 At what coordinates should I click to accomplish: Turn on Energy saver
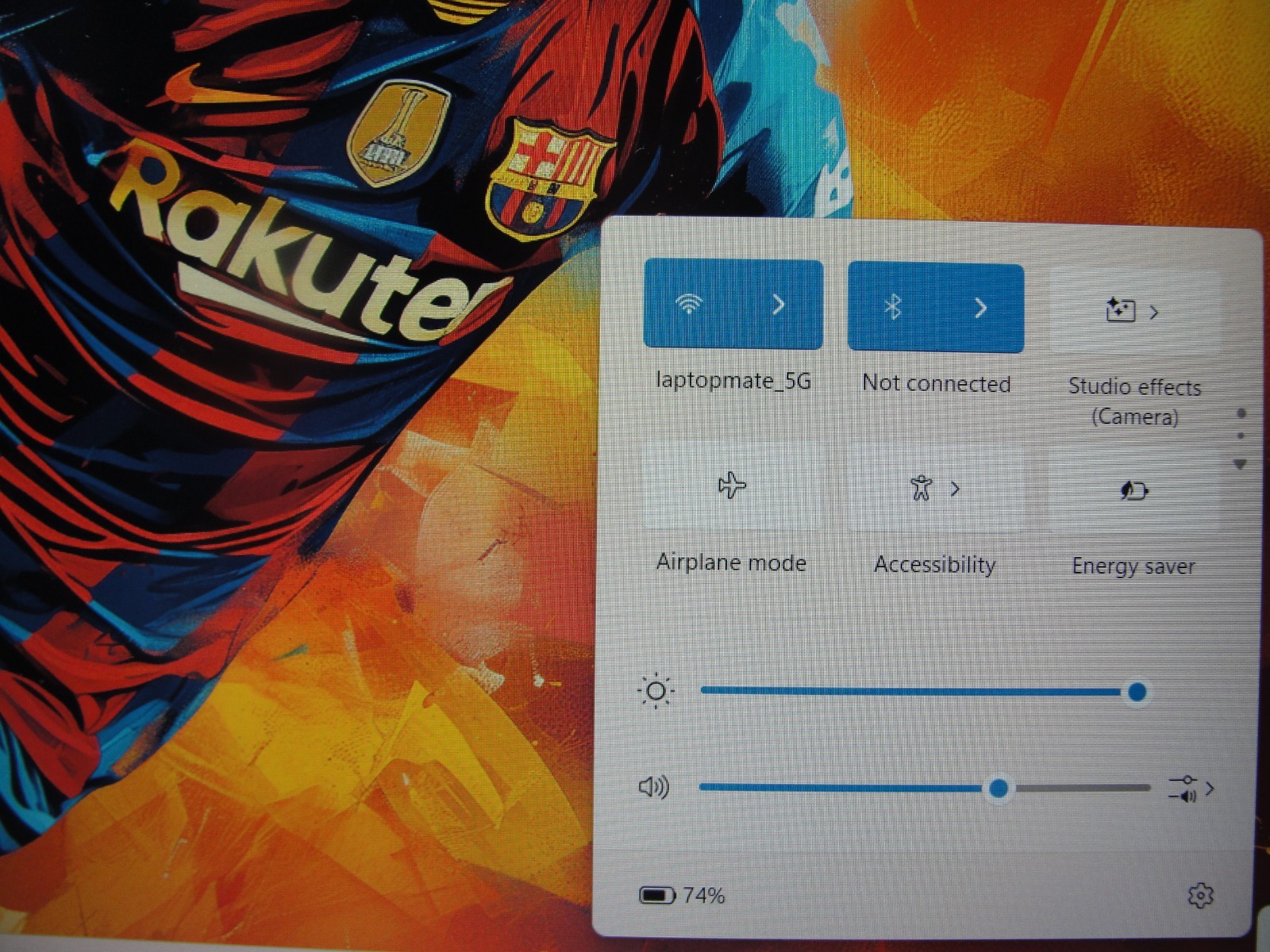point(1134,490)
